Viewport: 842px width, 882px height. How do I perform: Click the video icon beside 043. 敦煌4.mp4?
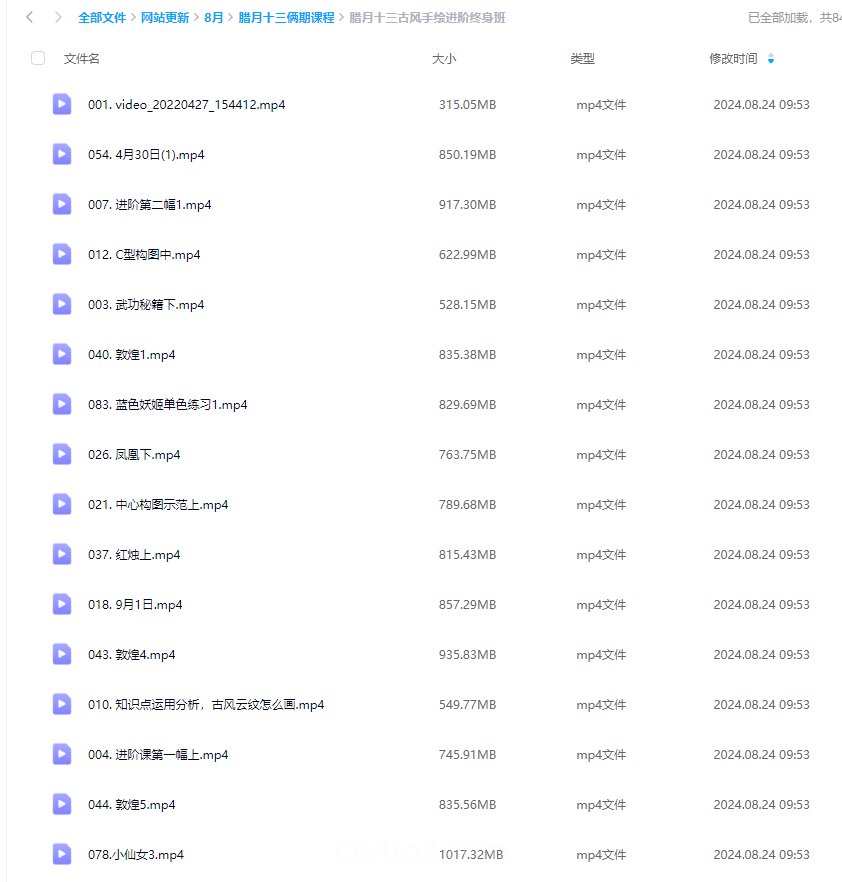pos(62,654)
